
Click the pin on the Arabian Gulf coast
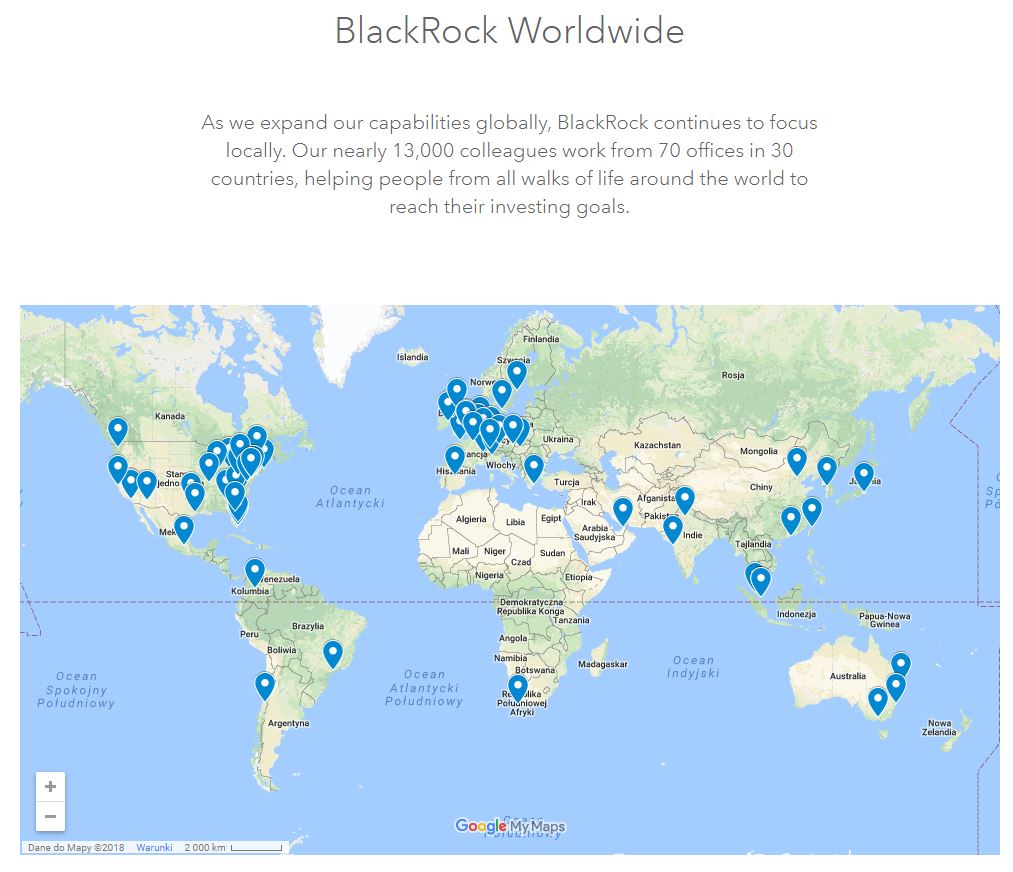click(622, 510)
